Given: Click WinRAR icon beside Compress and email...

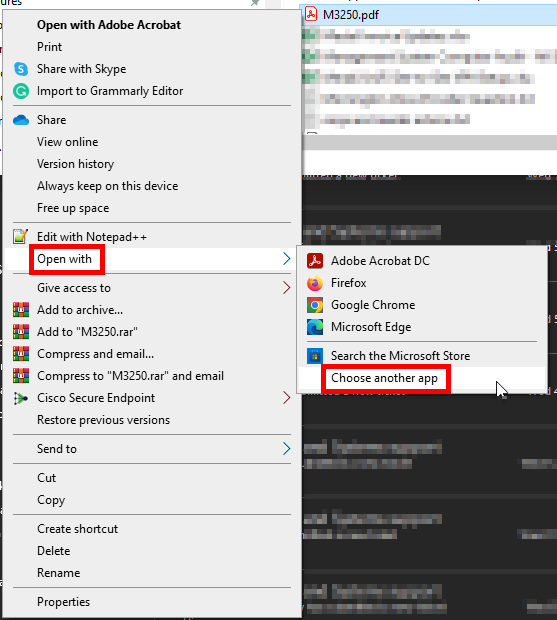Looking at the screenshot, I should (21, 354).
